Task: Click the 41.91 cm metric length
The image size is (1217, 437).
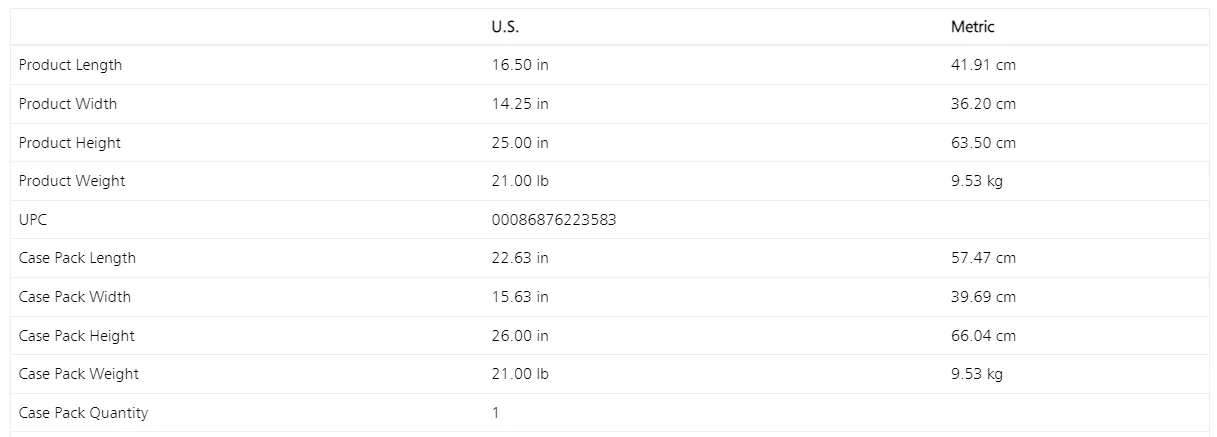Action: point(983,65)
